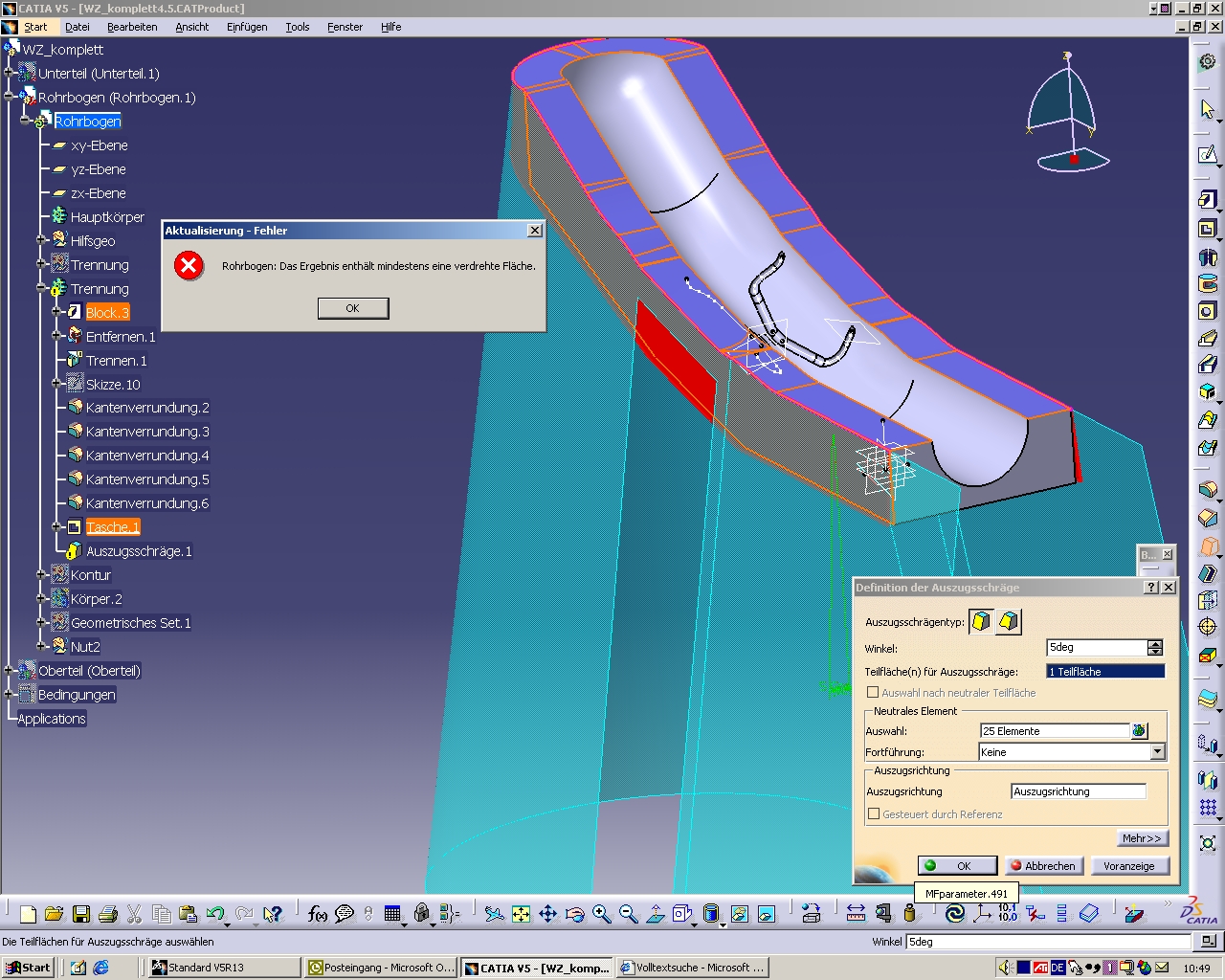This screenshot has width=1225, height=980.
Task: Select Kantenverrundung.4 in the tree
Action: tap(147, 456)
